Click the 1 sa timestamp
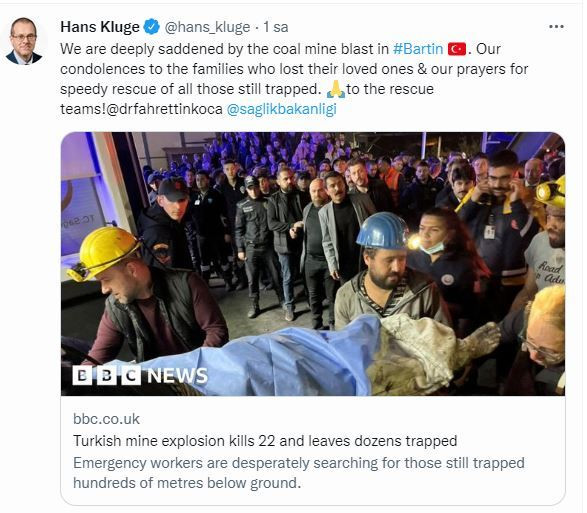This screenshot has height=513, width=587. click(276, 27)
